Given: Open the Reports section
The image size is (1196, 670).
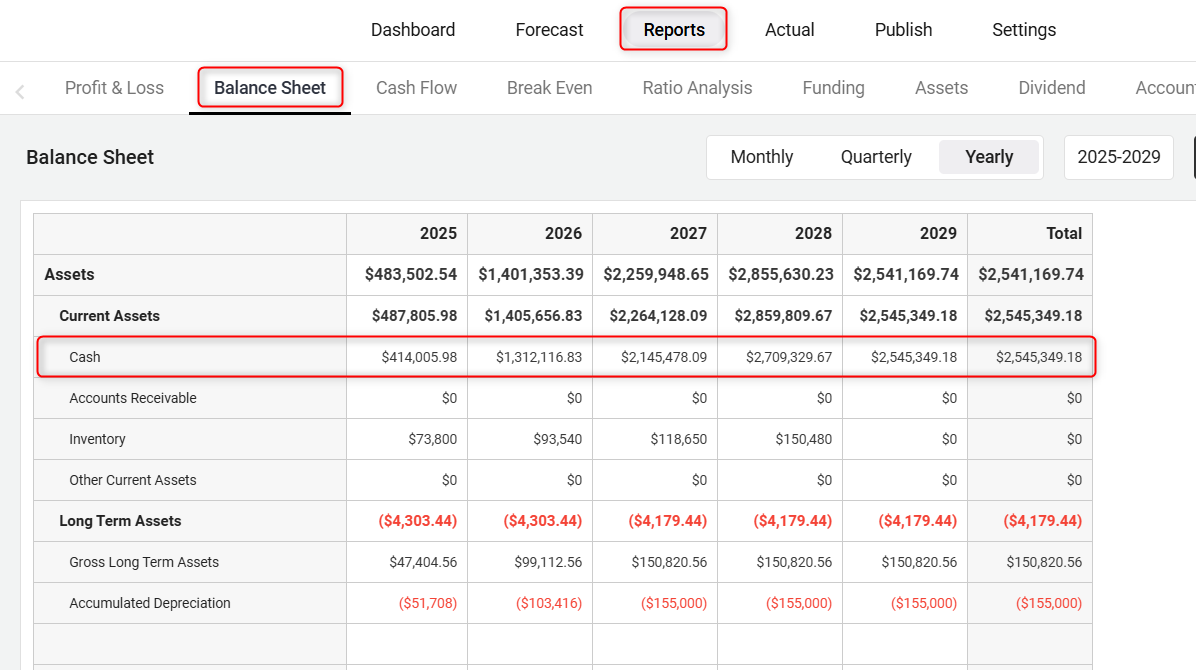Looking at the screenshot, I should [674, 30].
